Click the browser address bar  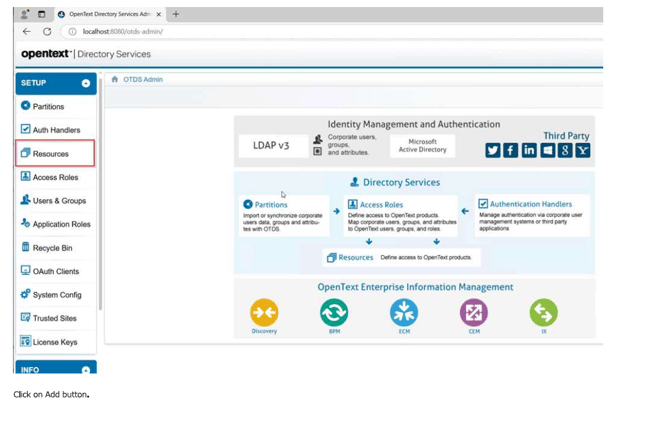click(300, 32)
